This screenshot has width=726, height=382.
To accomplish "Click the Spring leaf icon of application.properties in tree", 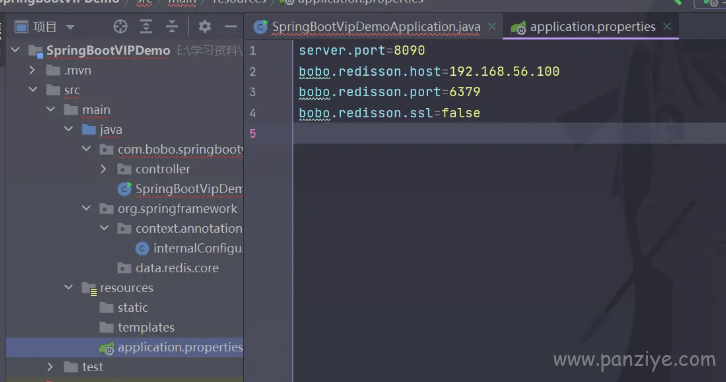I will (x=106, y=348).
